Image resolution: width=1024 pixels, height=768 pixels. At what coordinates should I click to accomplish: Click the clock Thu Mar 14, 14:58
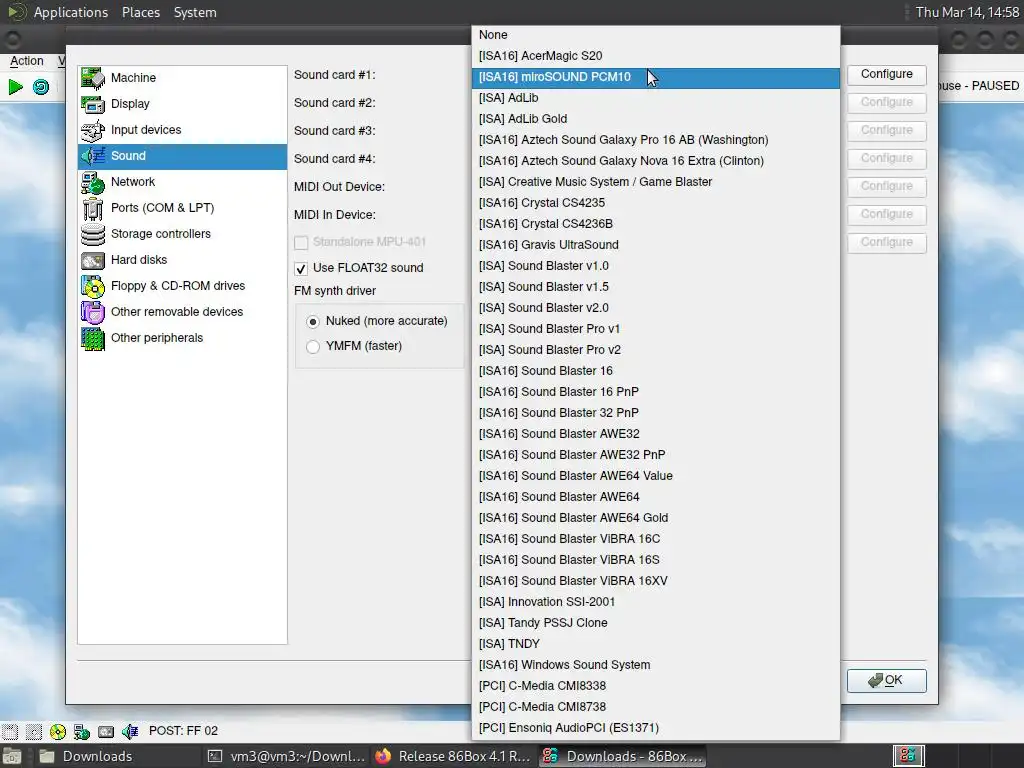(967, 12)
